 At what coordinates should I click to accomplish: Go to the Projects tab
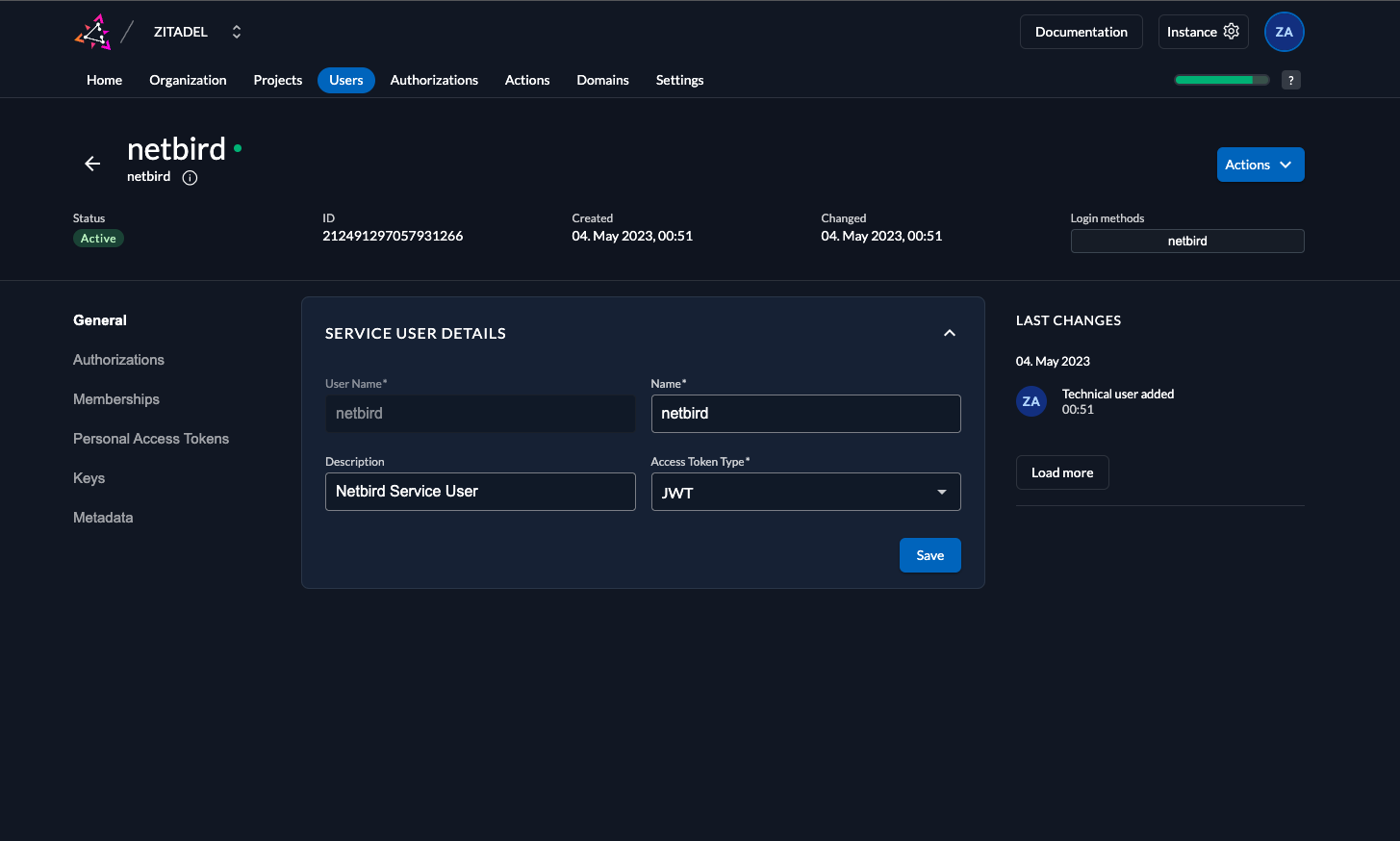[x=277, y=80]
